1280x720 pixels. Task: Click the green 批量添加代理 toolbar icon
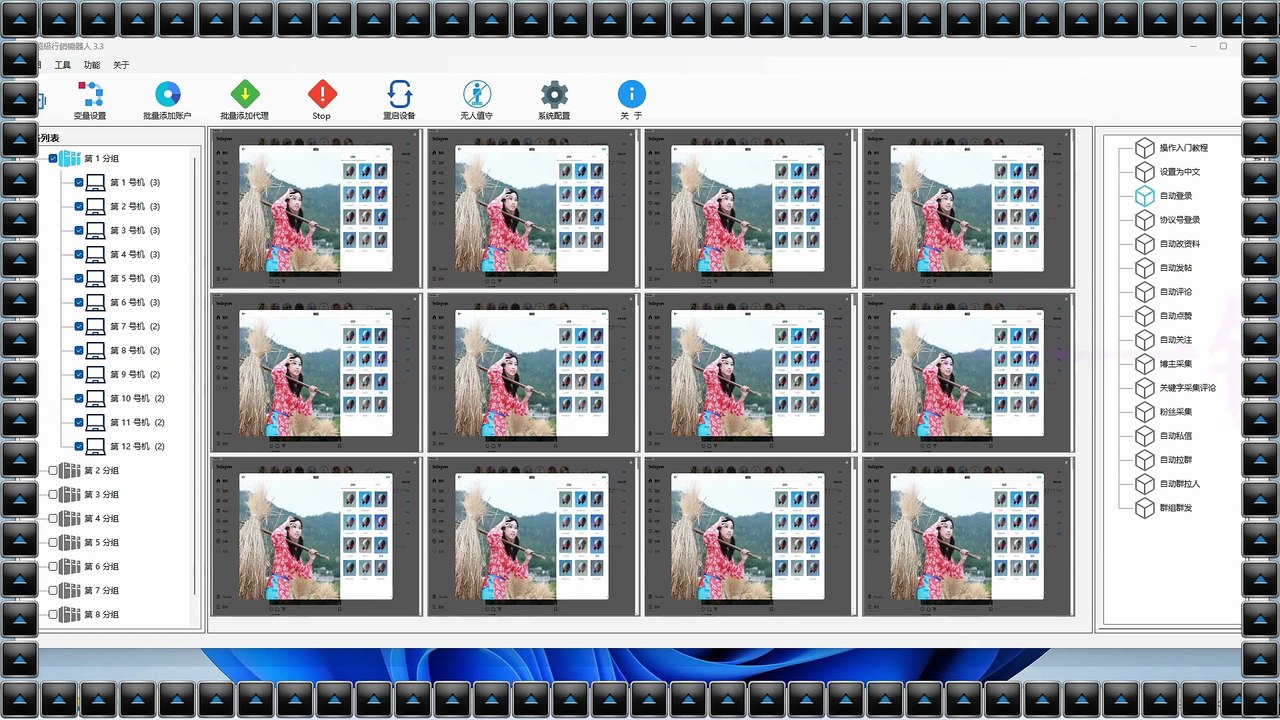[x=244, y=95]
